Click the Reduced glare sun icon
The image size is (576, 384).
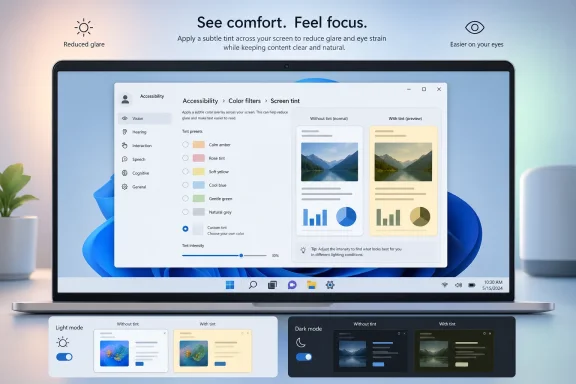pyautogui.click(x=83, y=28)
